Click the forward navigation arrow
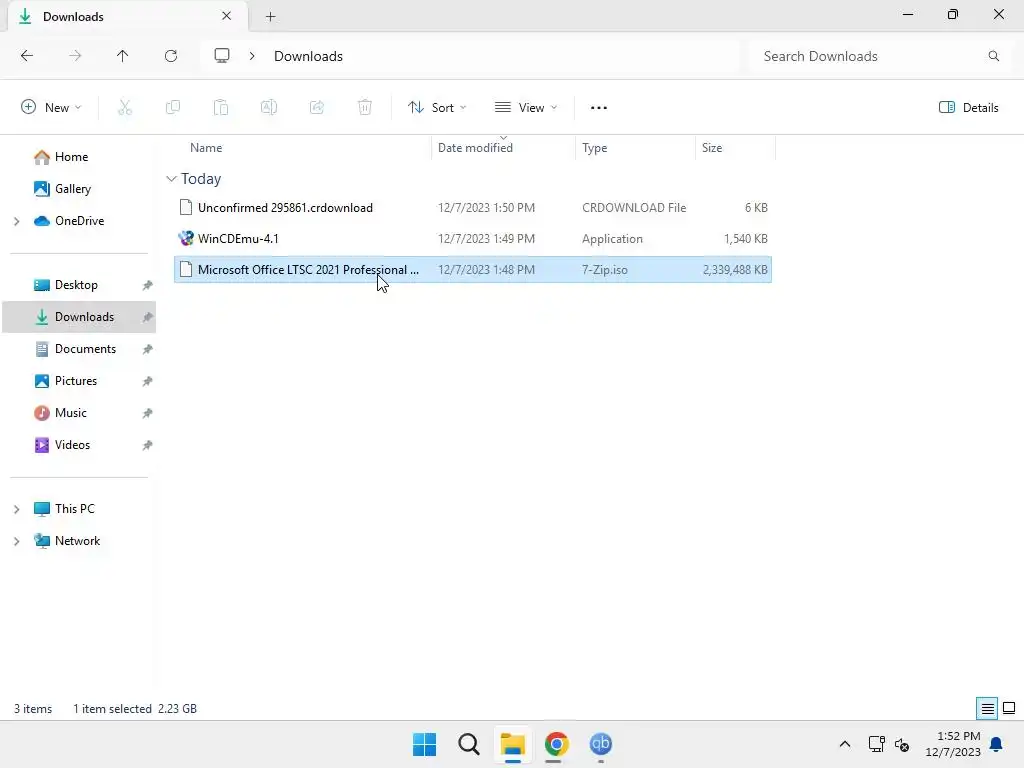The image size is (1024, 768). [x=75, y=56]
